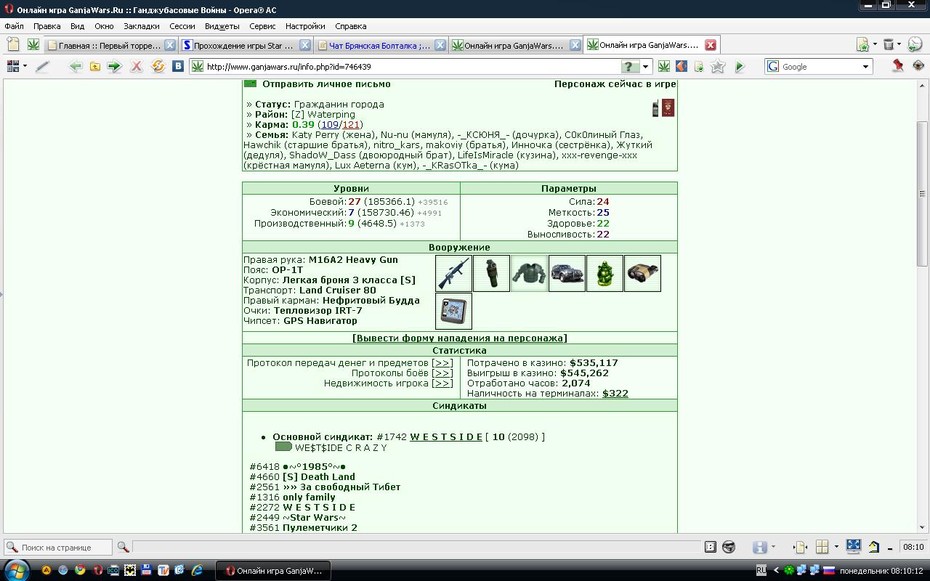Click the wand pencil icon on the toolbar
Image resolution: width=930 pixels, height=581 pixels.
click(42, 66)
